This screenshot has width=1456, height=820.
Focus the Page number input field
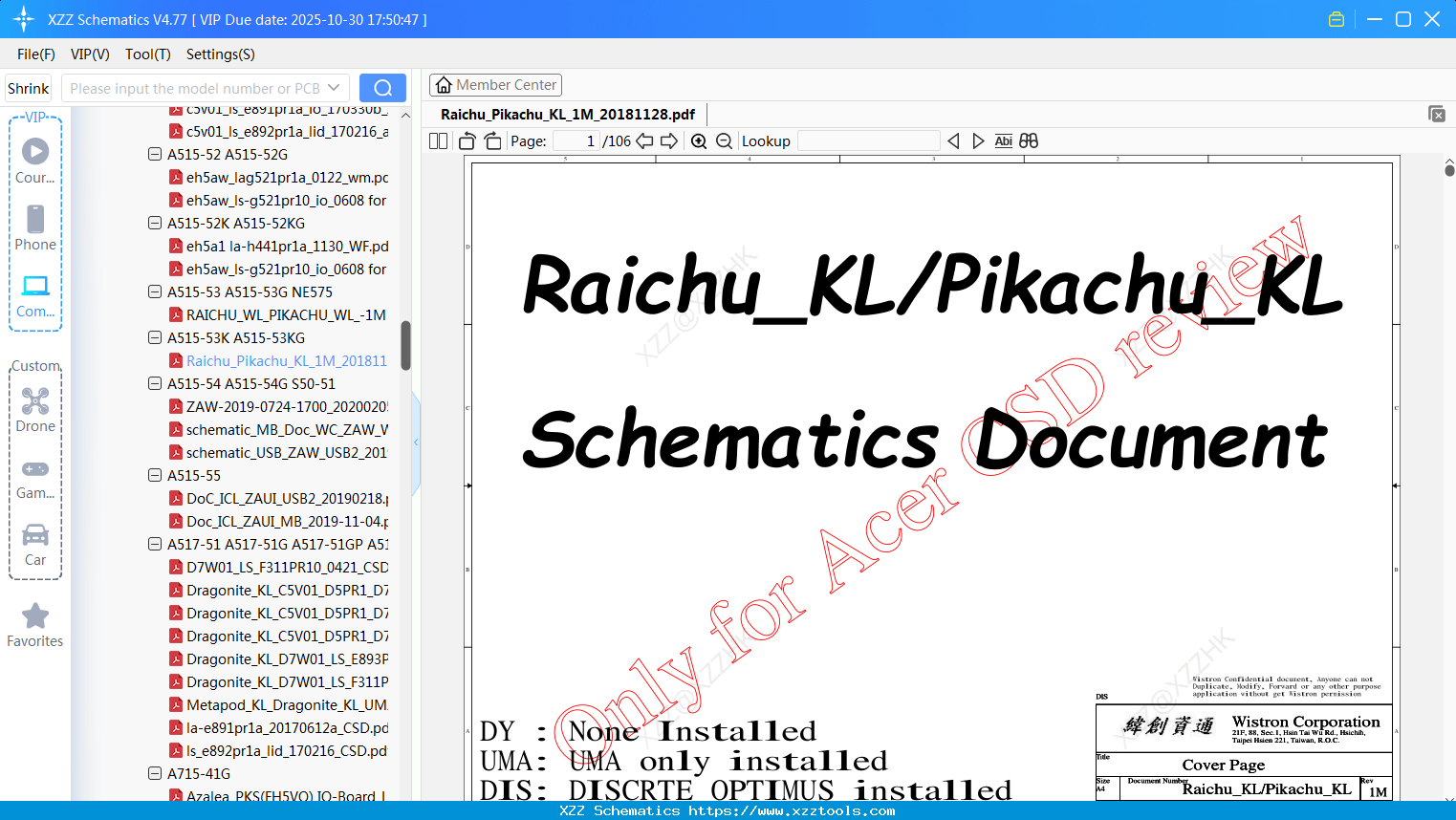(576, 141)
